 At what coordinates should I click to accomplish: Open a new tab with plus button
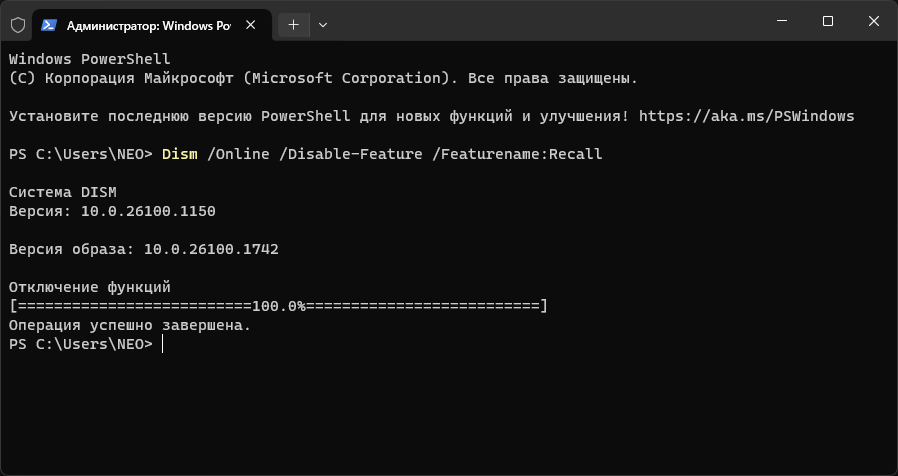[x=294, y=22]
